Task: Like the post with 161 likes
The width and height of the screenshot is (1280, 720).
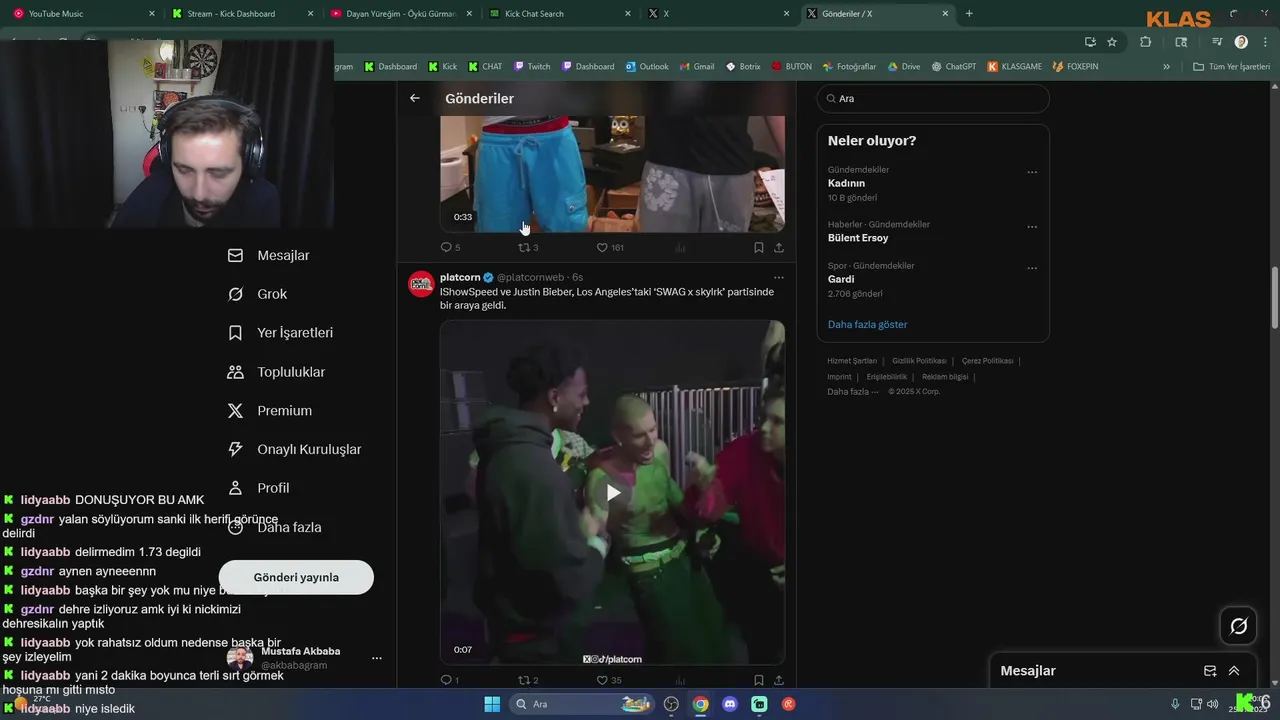Action: coord(610,247)
